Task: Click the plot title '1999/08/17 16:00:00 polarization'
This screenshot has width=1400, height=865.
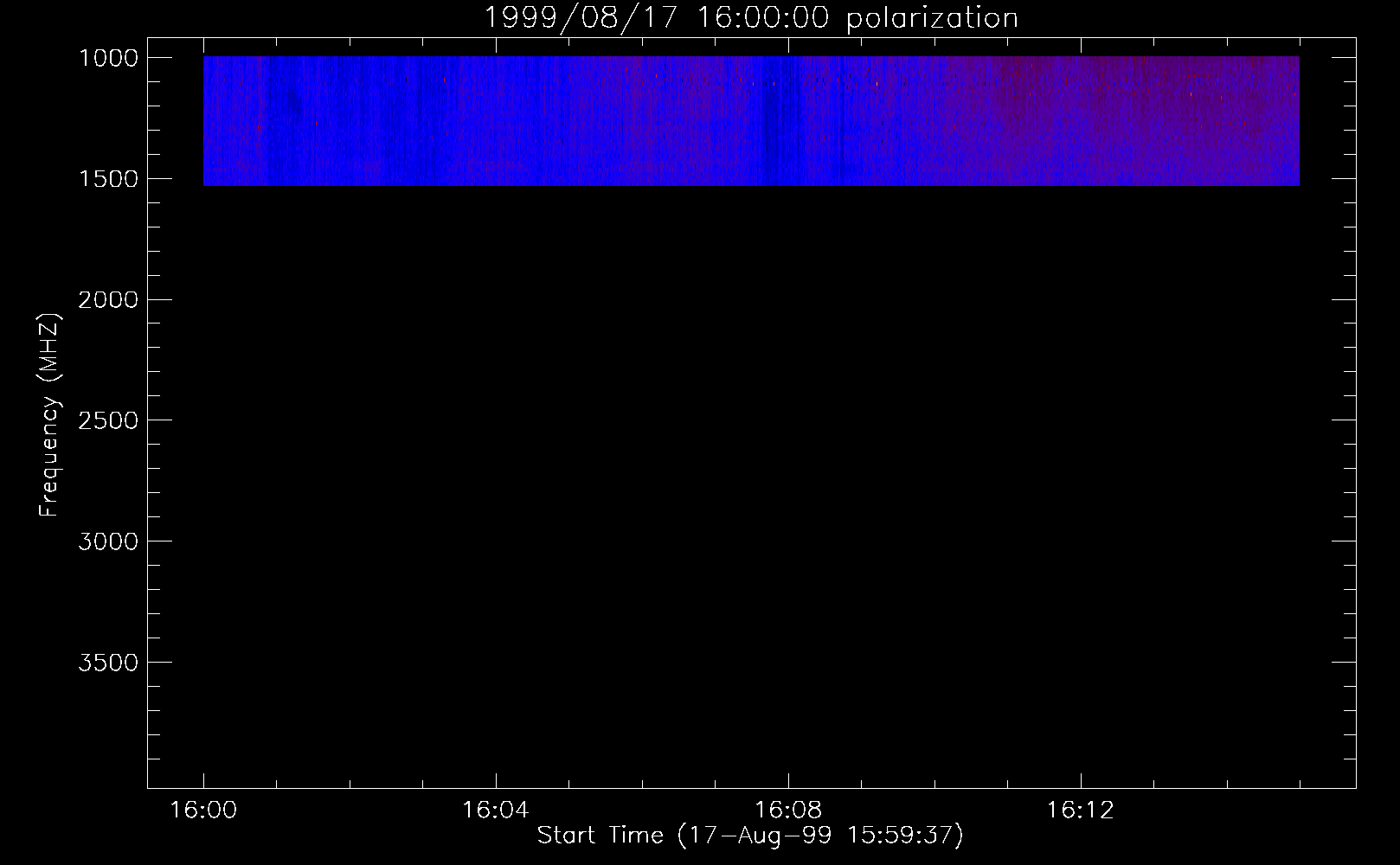Action: pos(750,18)
